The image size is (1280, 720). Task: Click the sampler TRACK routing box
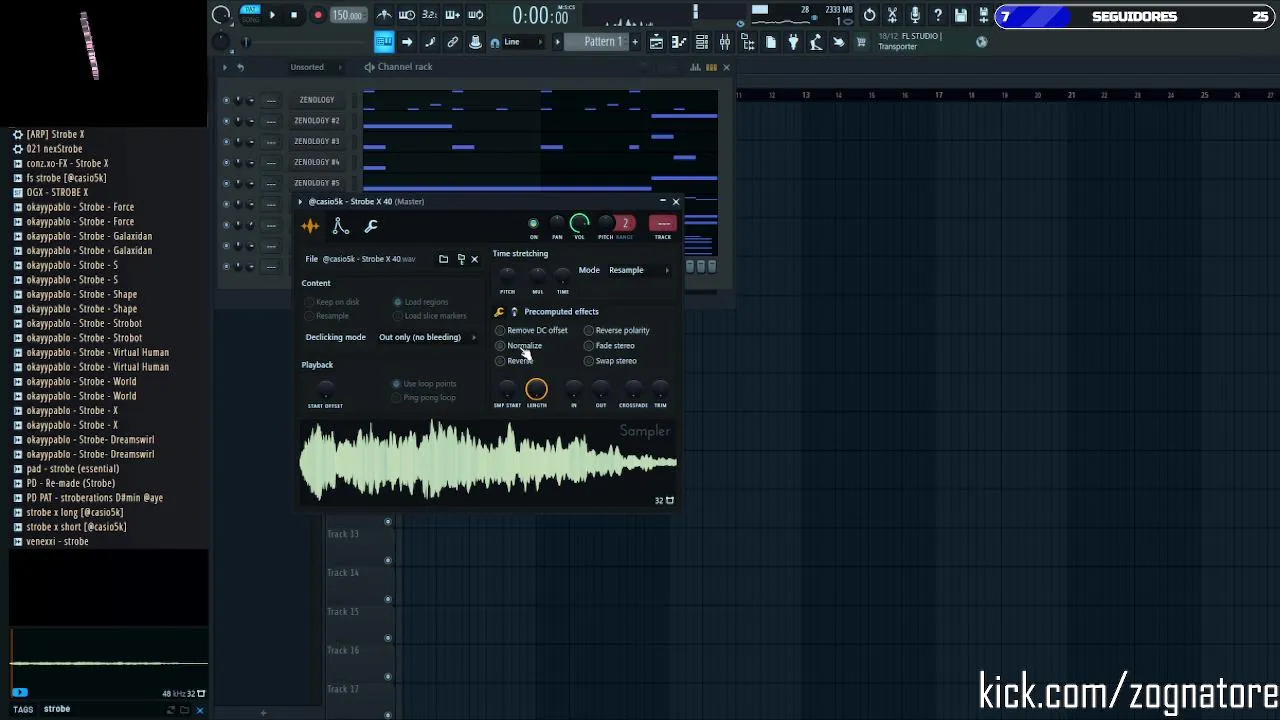coord(663,224)
